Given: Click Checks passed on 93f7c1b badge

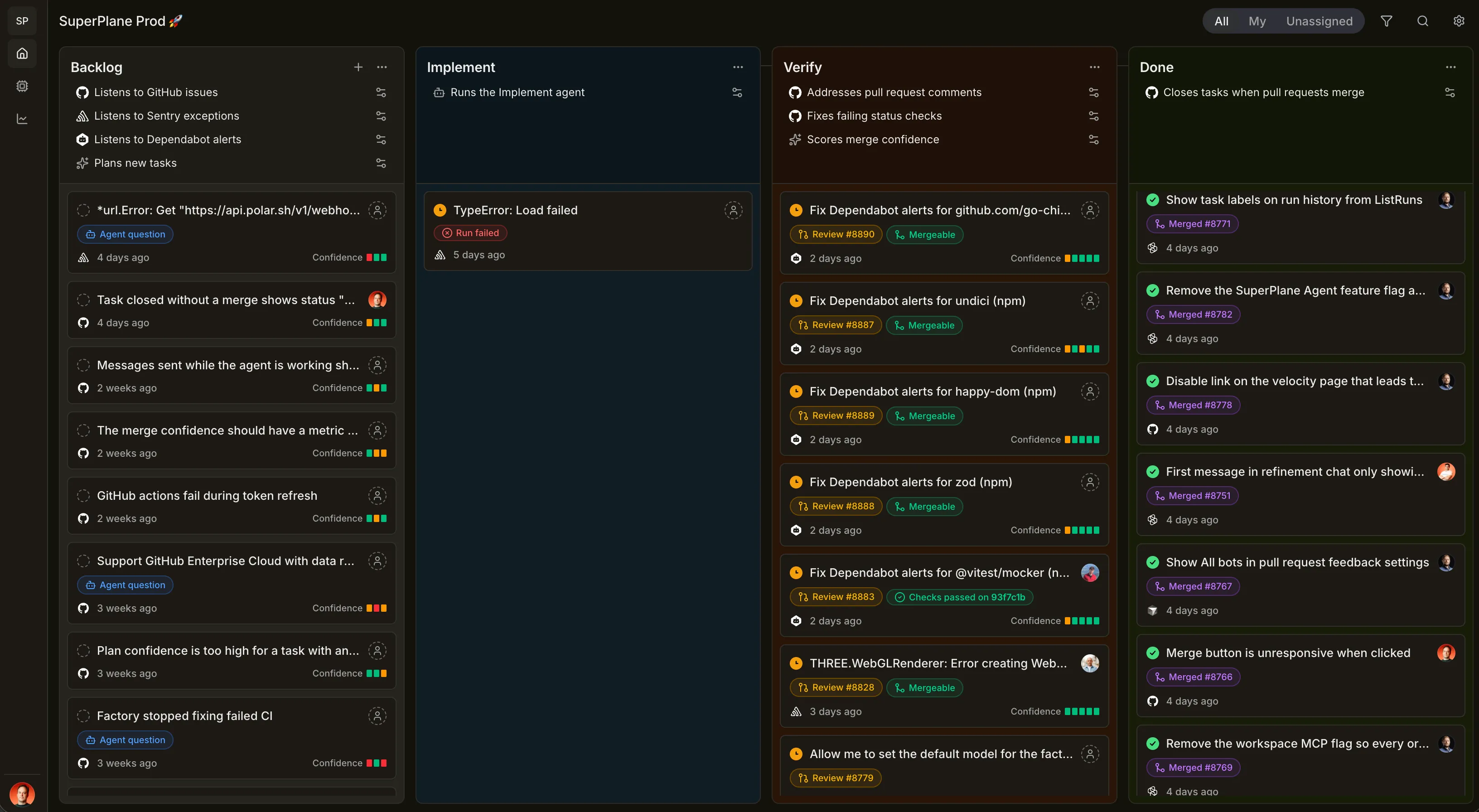Looking at the screenshot, I should click(960, 597).
